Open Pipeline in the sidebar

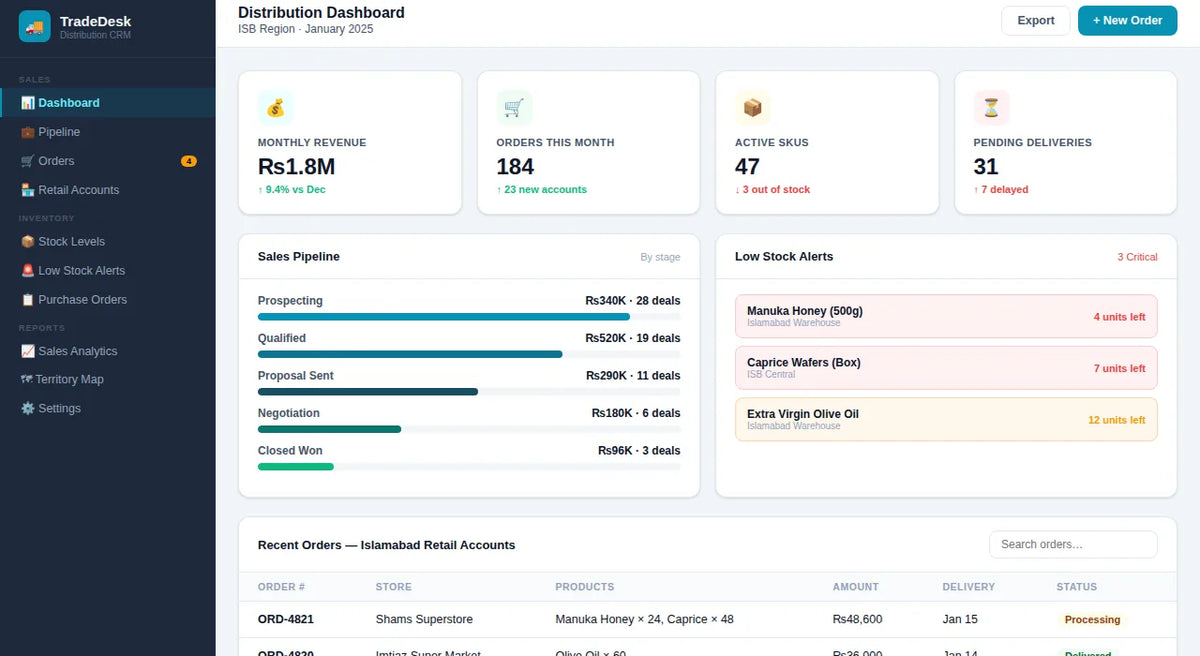click(x=108, y=132)
